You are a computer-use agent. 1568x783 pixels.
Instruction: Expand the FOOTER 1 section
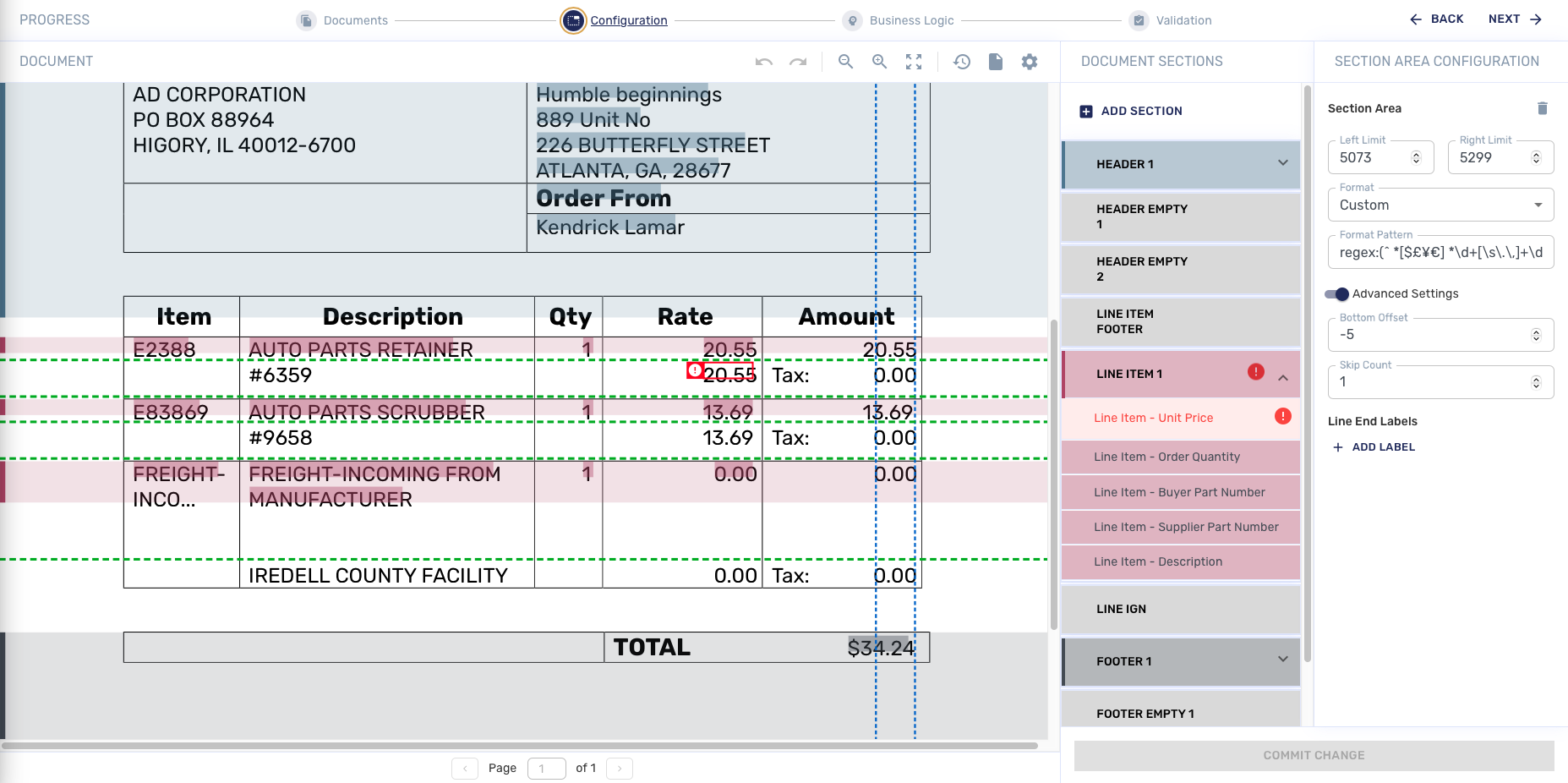pyautogui.click(x=1282, y=660)
